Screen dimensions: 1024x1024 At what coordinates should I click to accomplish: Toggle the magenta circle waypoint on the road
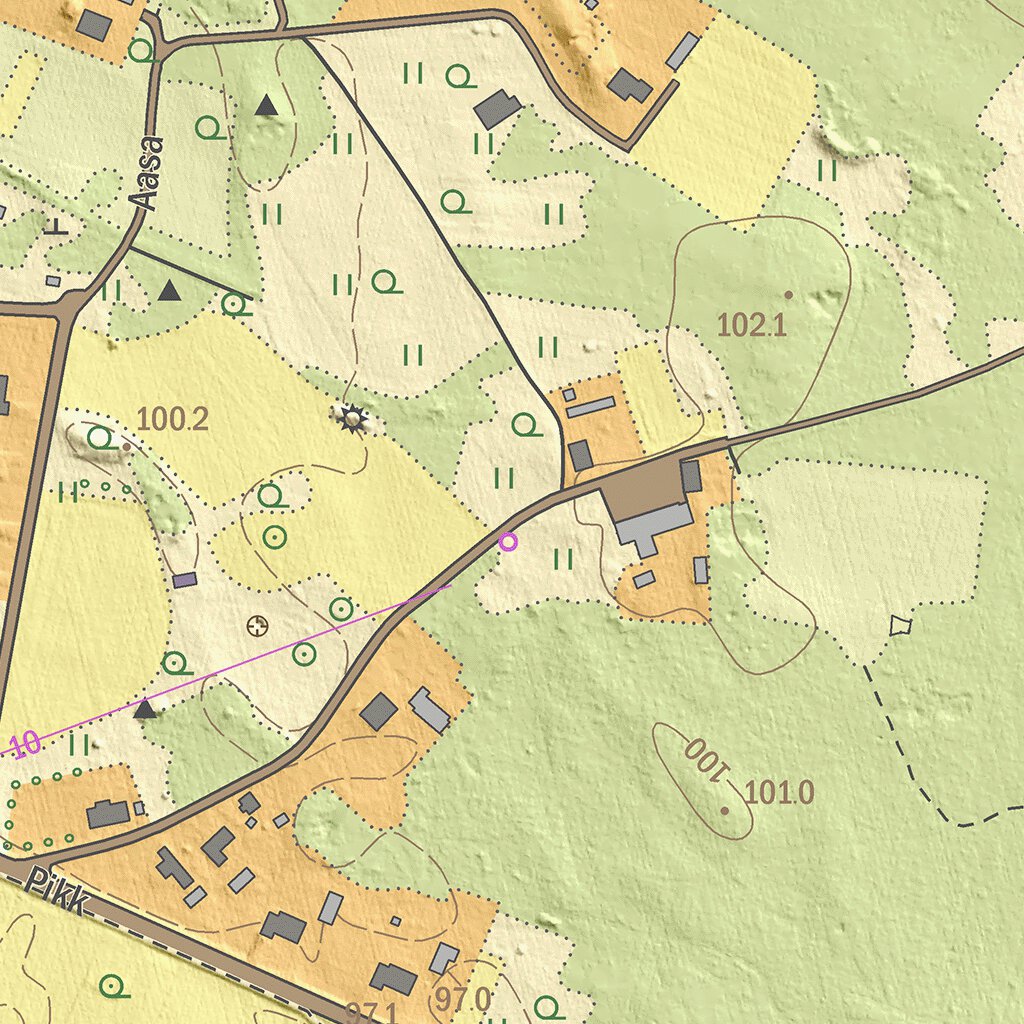[x=508, y=543]
